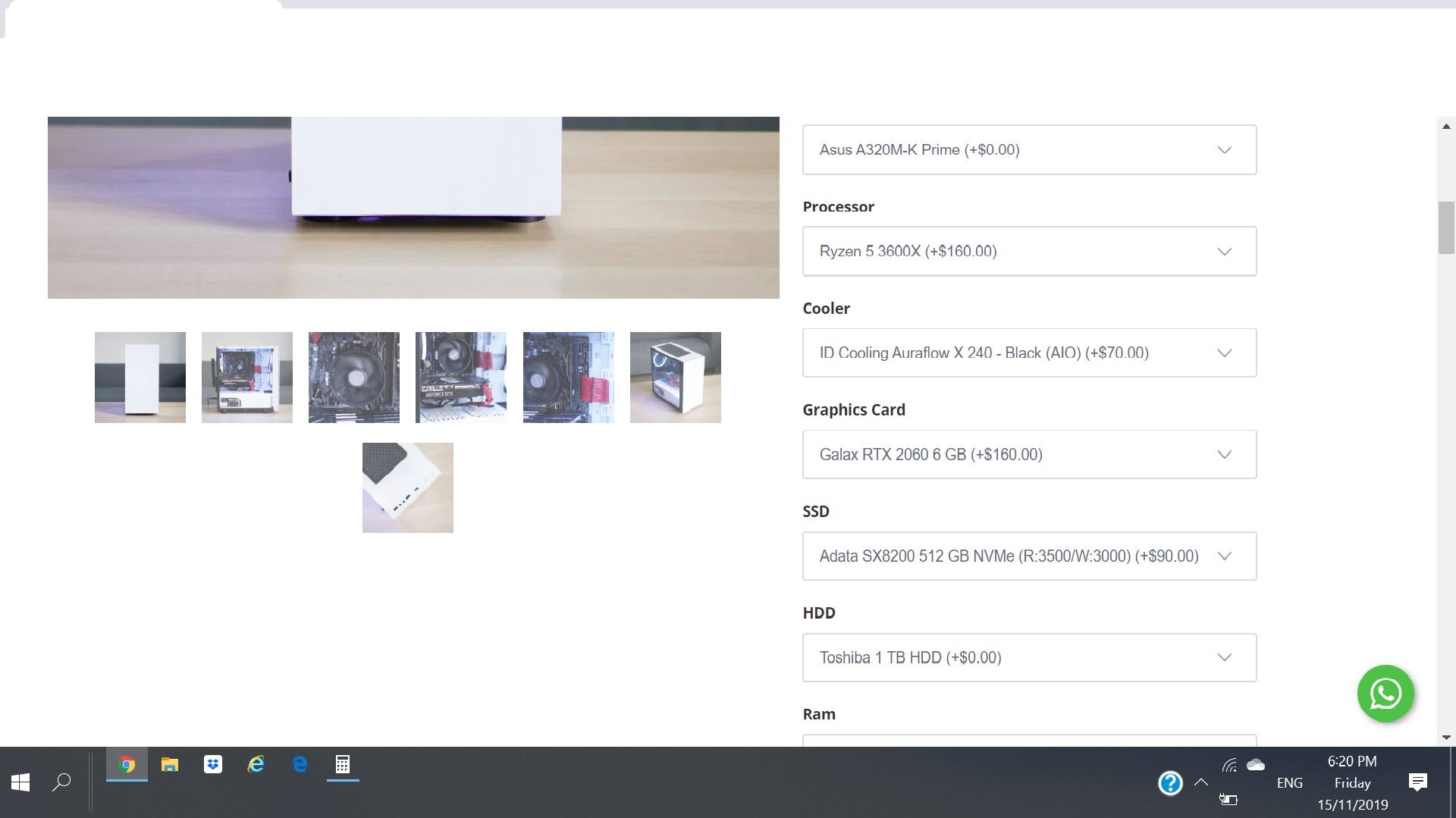
Task: Click the page scrollbar down arrow
Action: tap(1446, 737)
